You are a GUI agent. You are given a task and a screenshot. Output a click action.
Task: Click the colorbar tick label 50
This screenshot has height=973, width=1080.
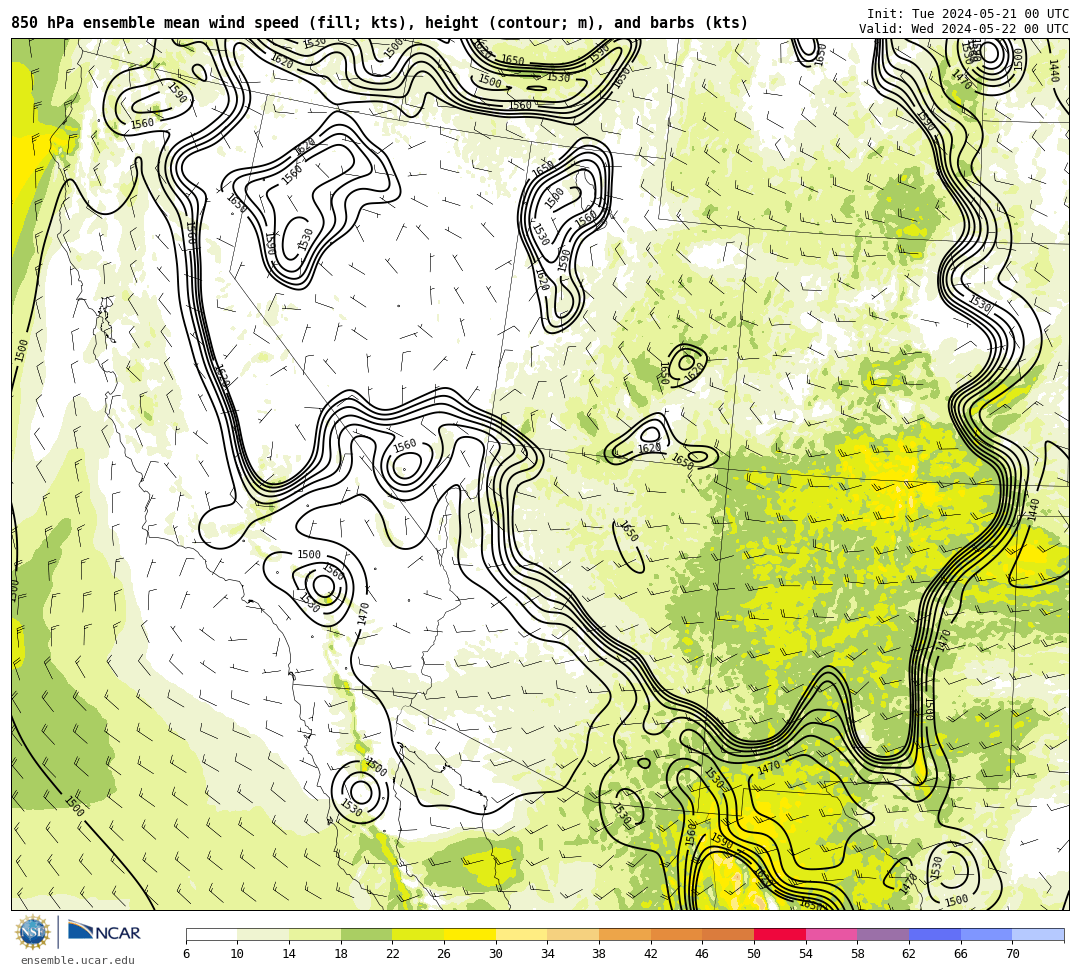pyautogui.click(x=754, y=954)
